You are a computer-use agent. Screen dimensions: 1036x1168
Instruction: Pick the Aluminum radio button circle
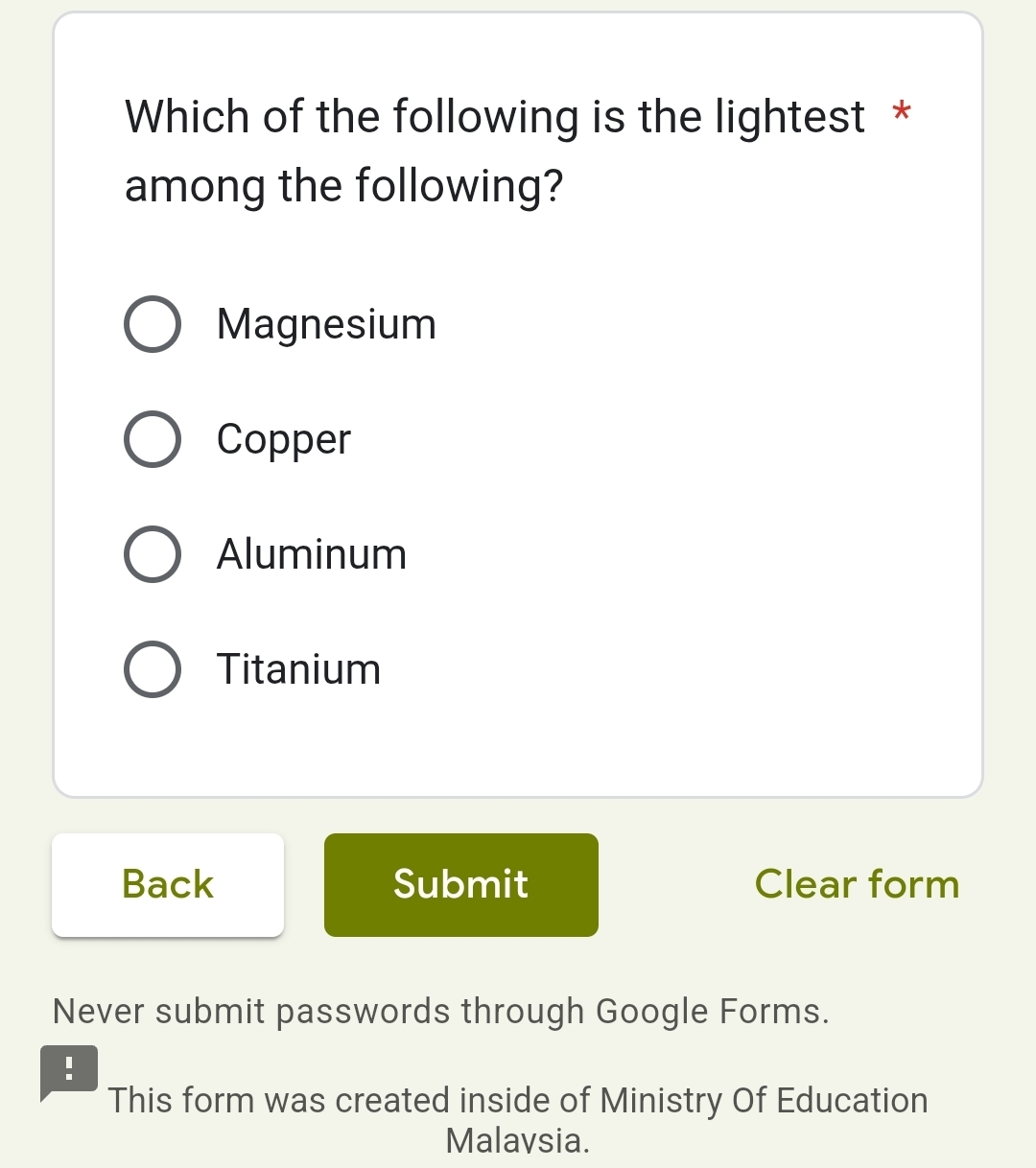point(153,554)
